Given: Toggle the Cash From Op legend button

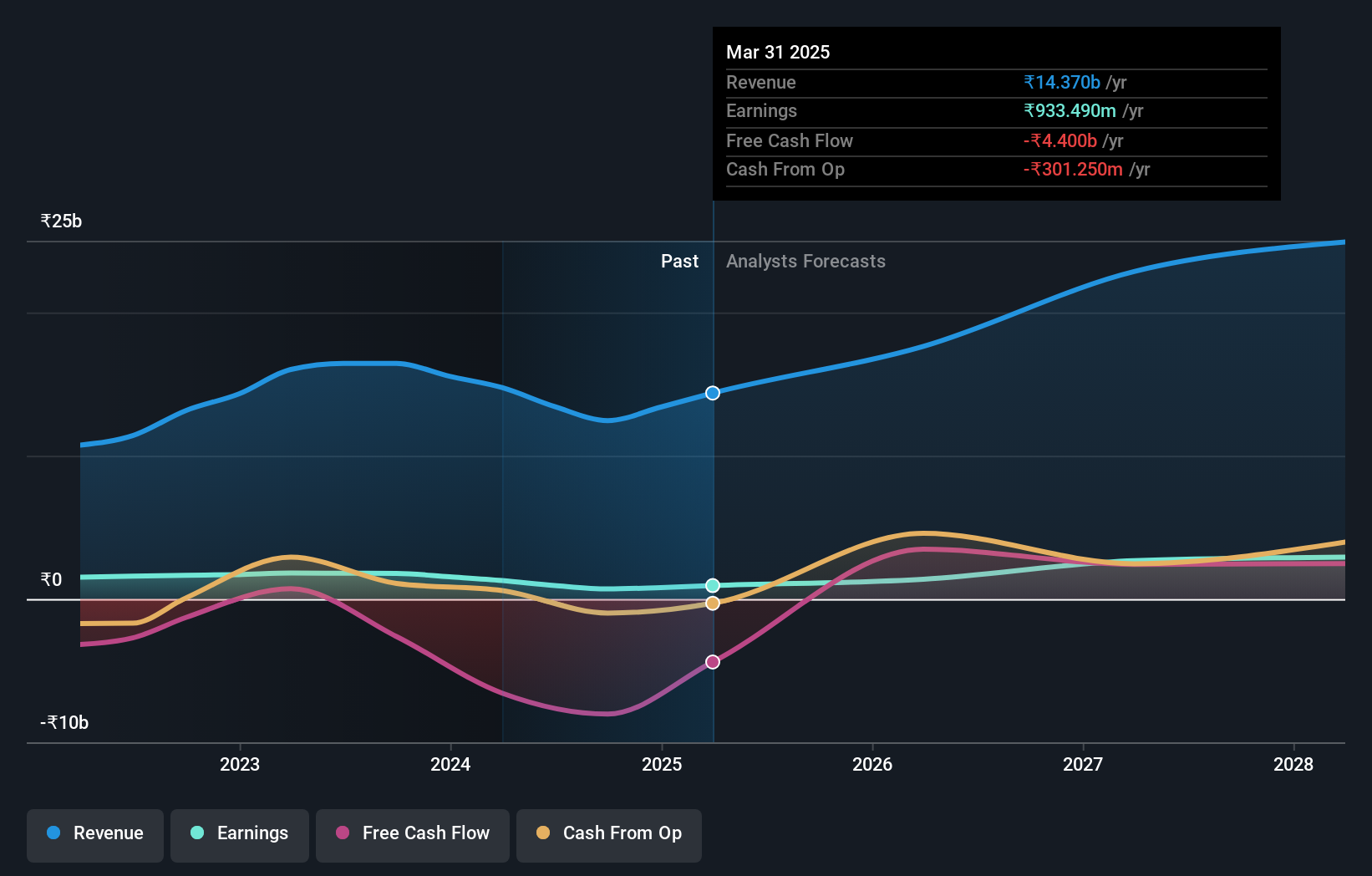Looking at the screenshot, I should [x=609, y=835].
